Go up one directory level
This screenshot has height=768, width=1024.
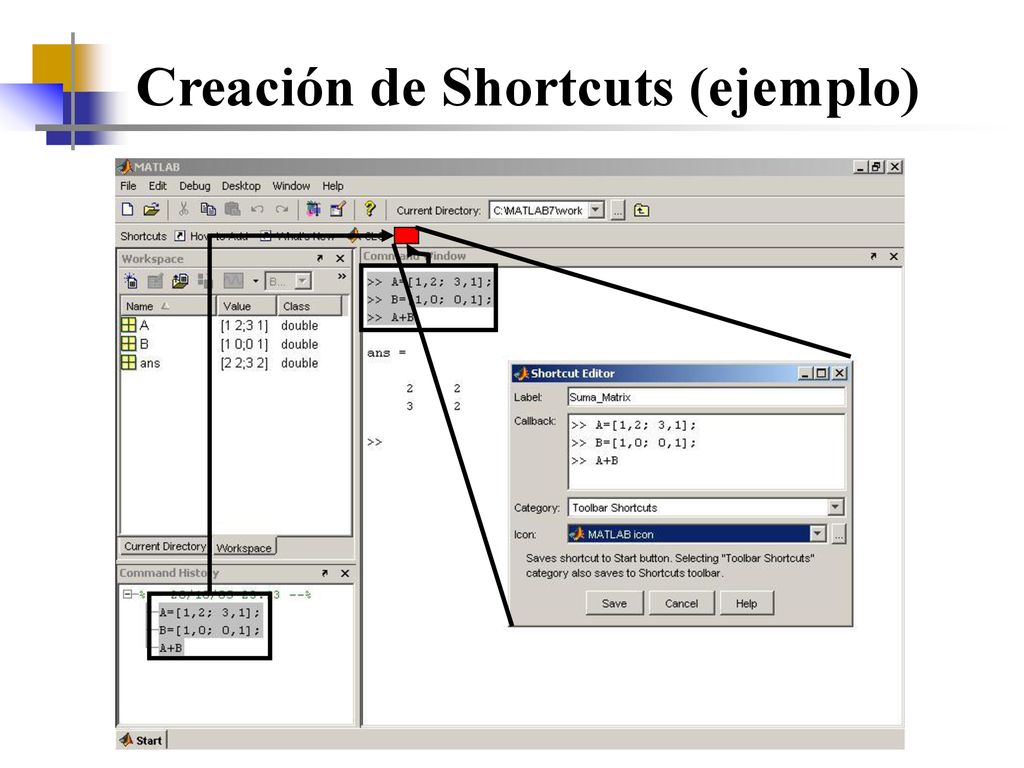pos(641,210)
